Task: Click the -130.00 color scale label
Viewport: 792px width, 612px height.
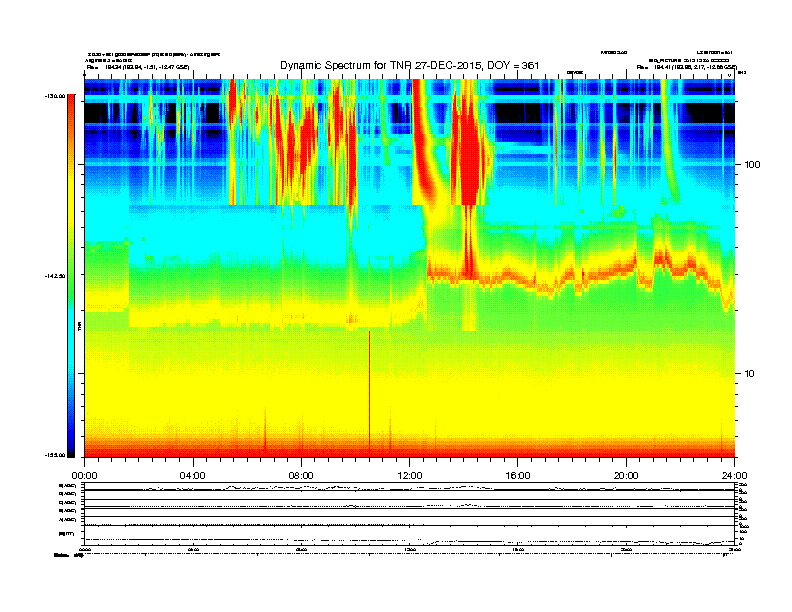Action: [x=55, y=96]
